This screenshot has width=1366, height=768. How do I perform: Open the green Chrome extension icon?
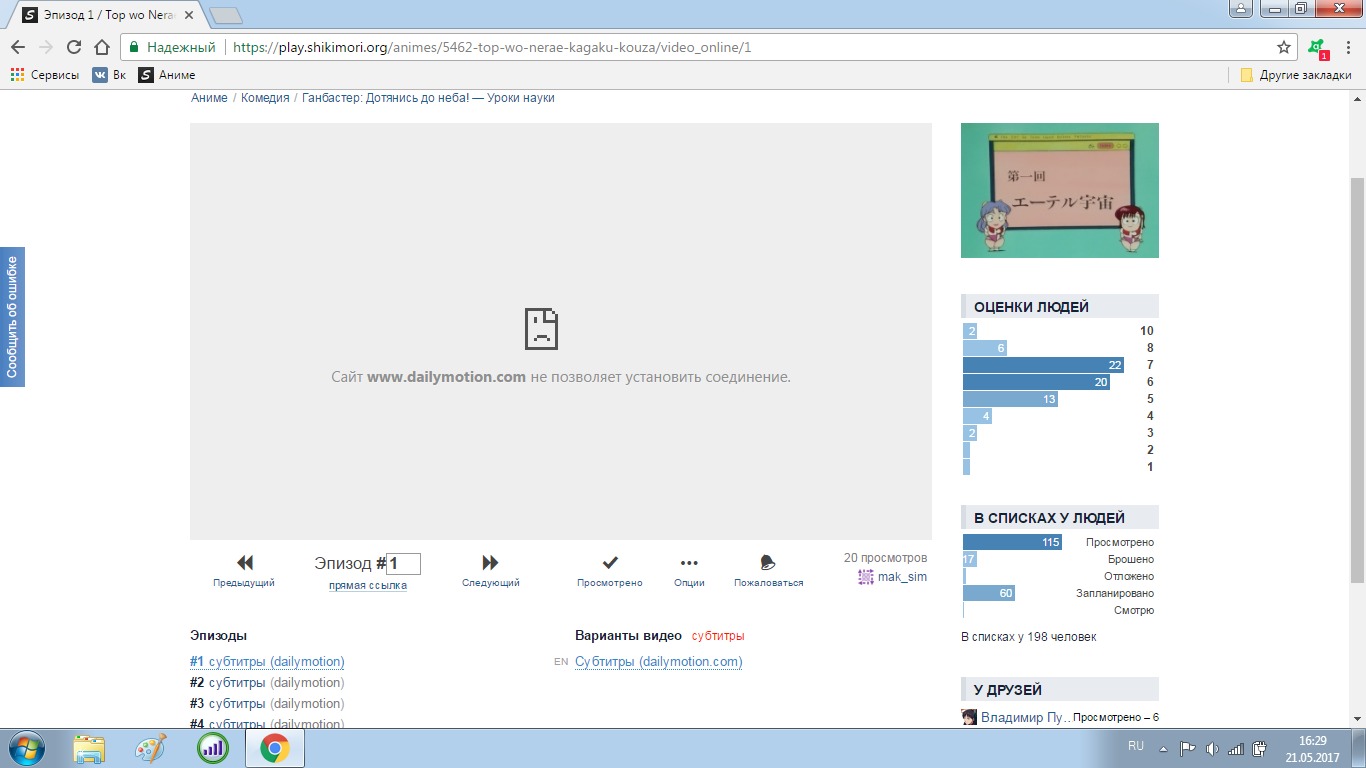1317,47
